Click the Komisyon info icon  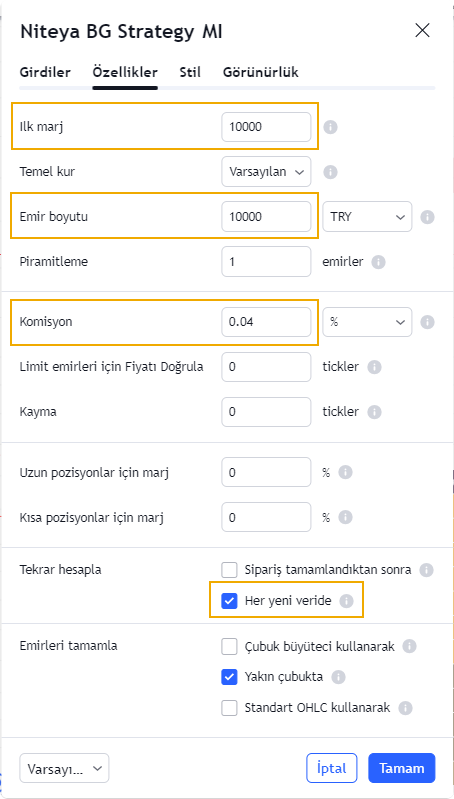[427, 322]
